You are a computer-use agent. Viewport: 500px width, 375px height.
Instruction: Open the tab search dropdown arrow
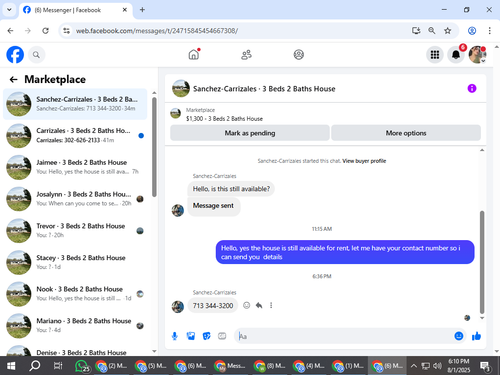tap(9, 10)
